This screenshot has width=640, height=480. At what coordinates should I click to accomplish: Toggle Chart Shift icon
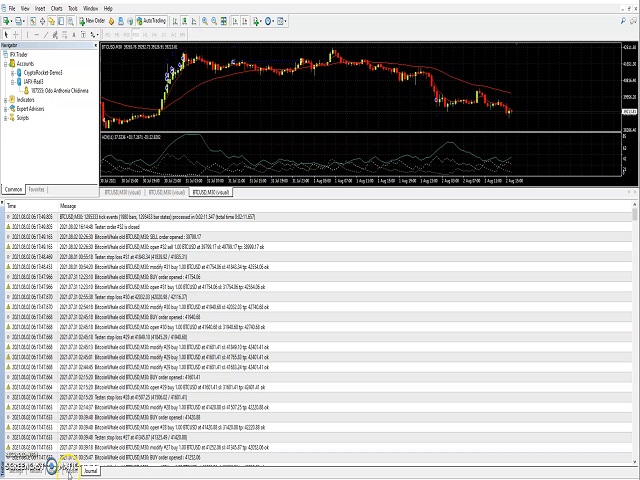(244, 21)
